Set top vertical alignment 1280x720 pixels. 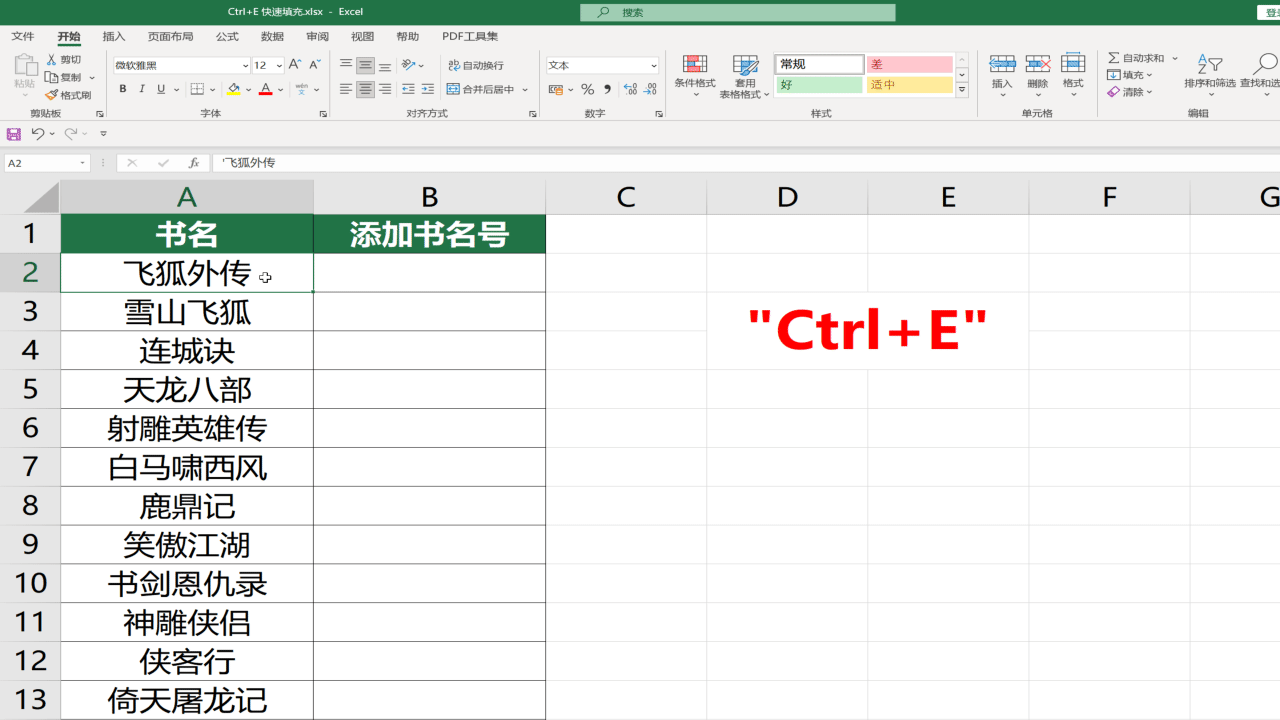point(346,65)
